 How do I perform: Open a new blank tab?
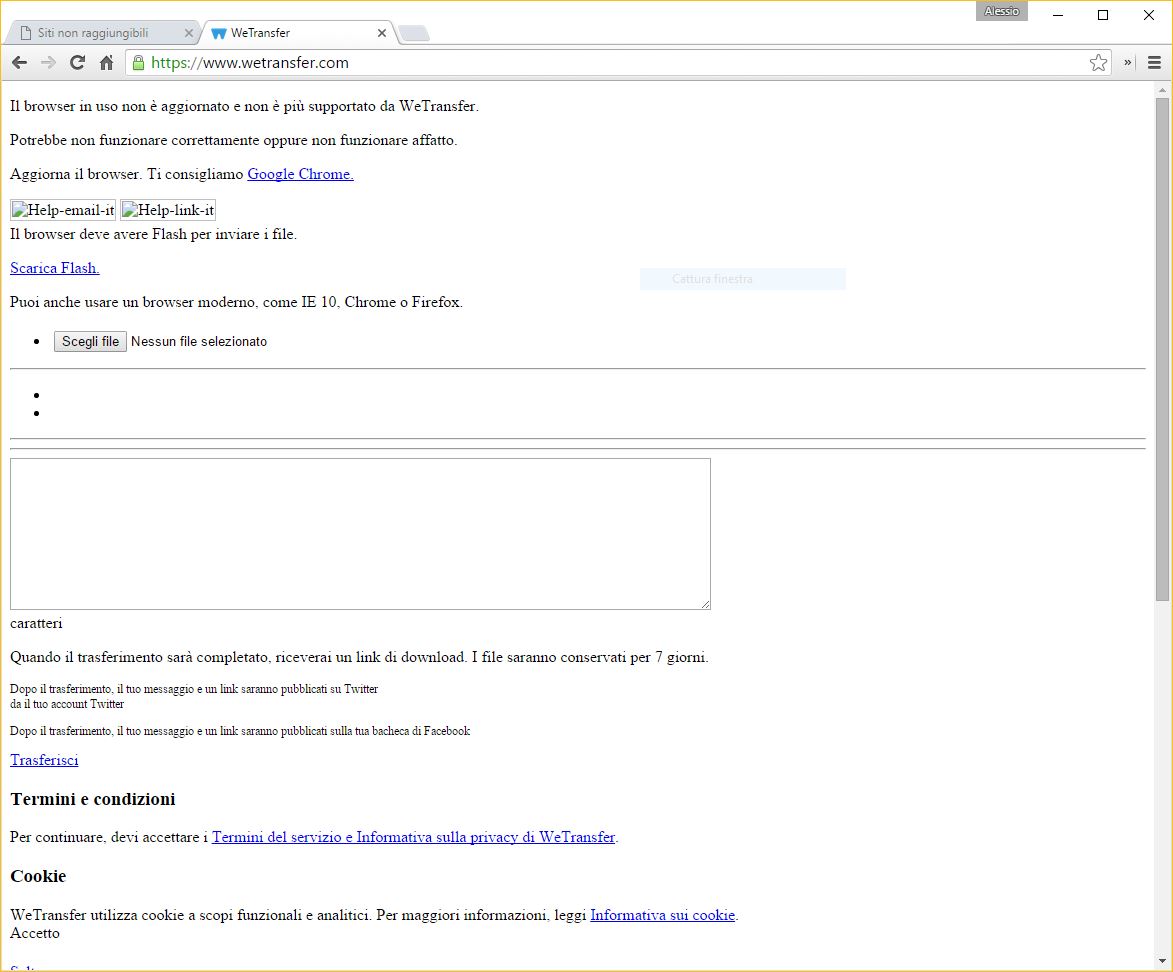[x=414, y=34]
